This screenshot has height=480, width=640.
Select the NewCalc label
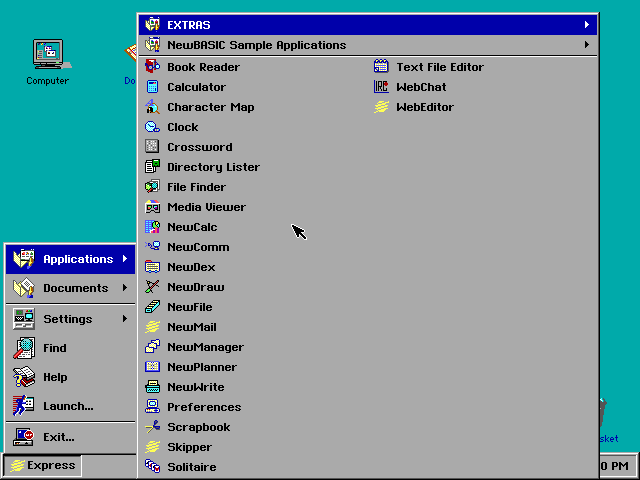point(192,227)
